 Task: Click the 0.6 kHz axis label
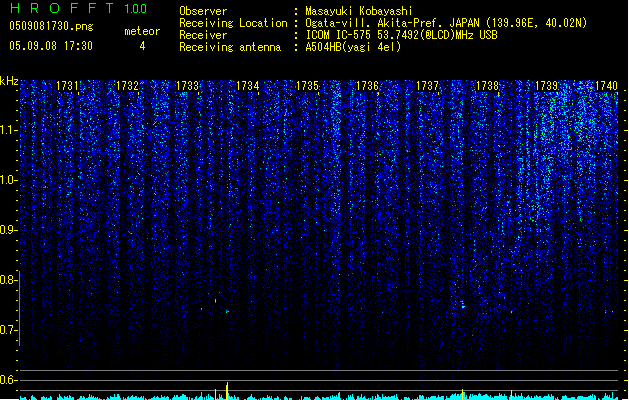click(x=8, y=380)
